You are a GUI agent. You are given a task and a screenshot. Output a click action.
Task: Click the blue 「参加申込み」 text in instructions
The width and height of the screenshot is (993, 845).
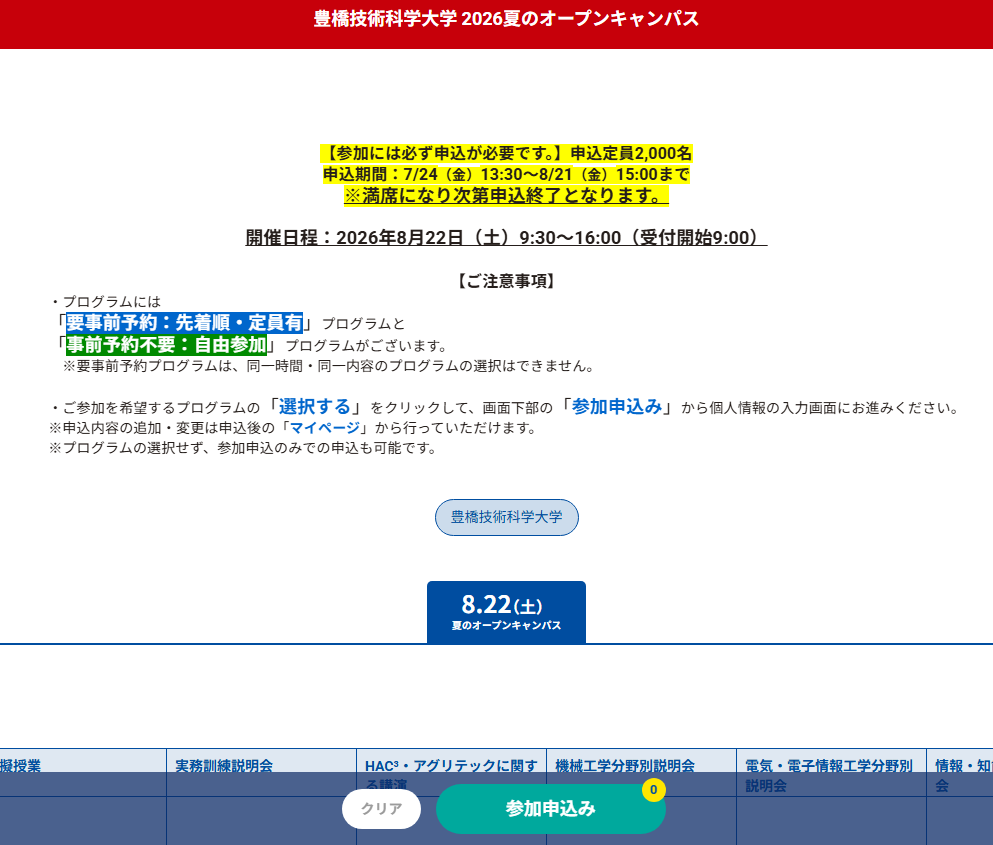[617, 407]
